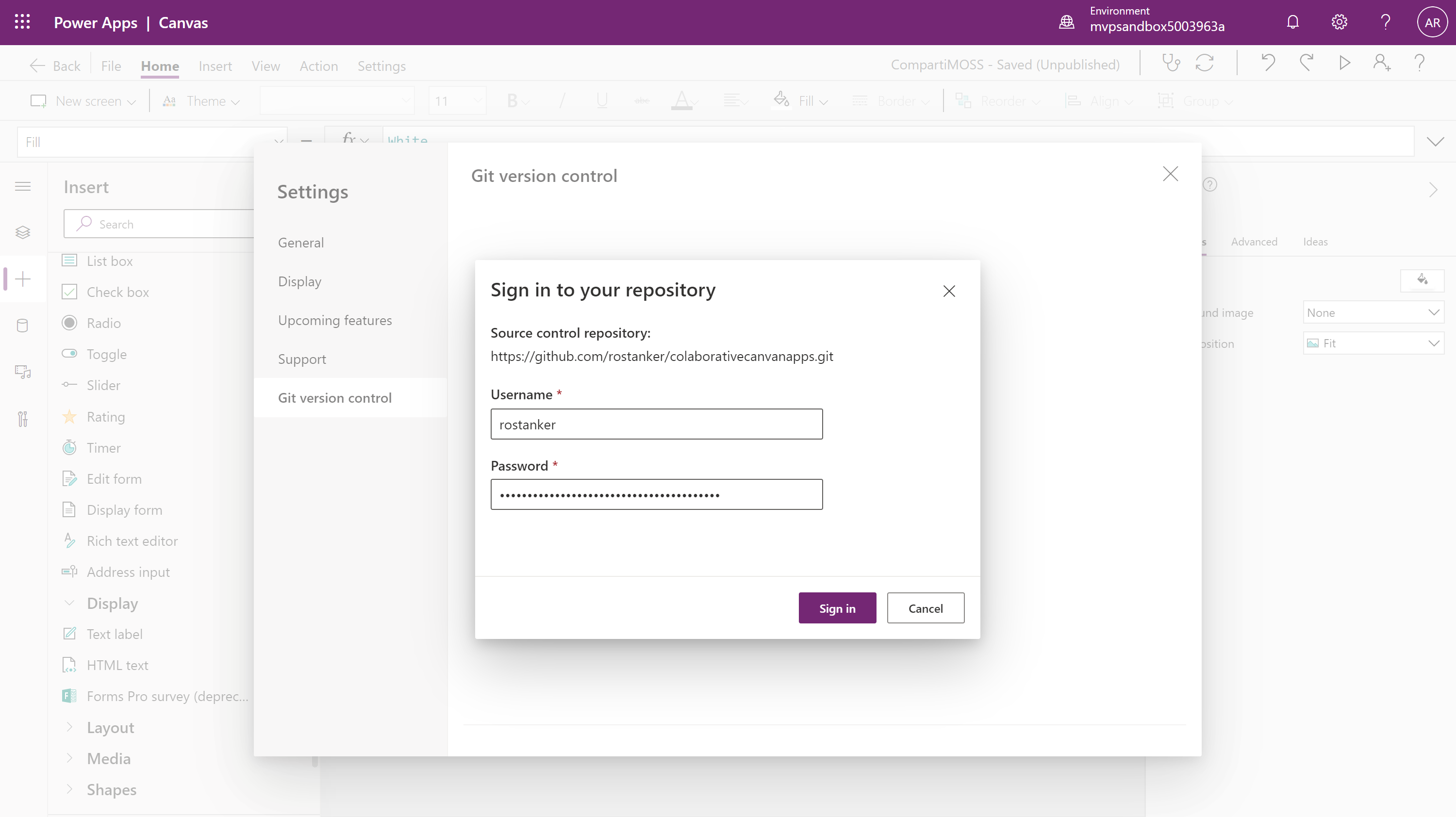Open Tree view layers icon

click(23, 232)
